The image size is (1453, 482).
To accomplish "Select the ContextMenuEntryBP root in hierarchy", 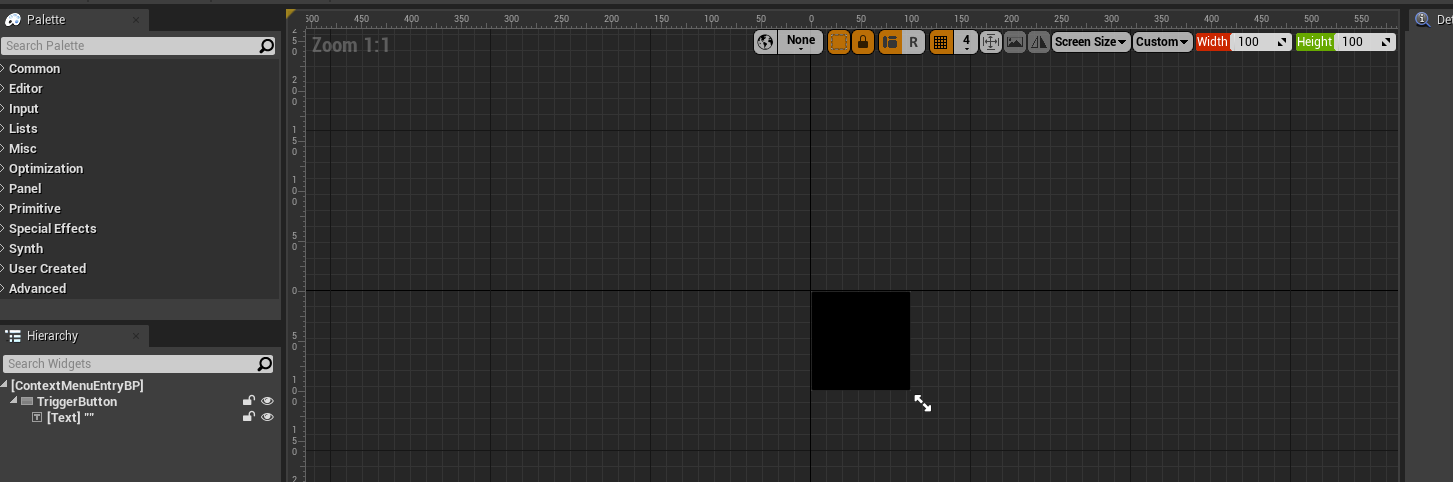I will pos(77,386).
